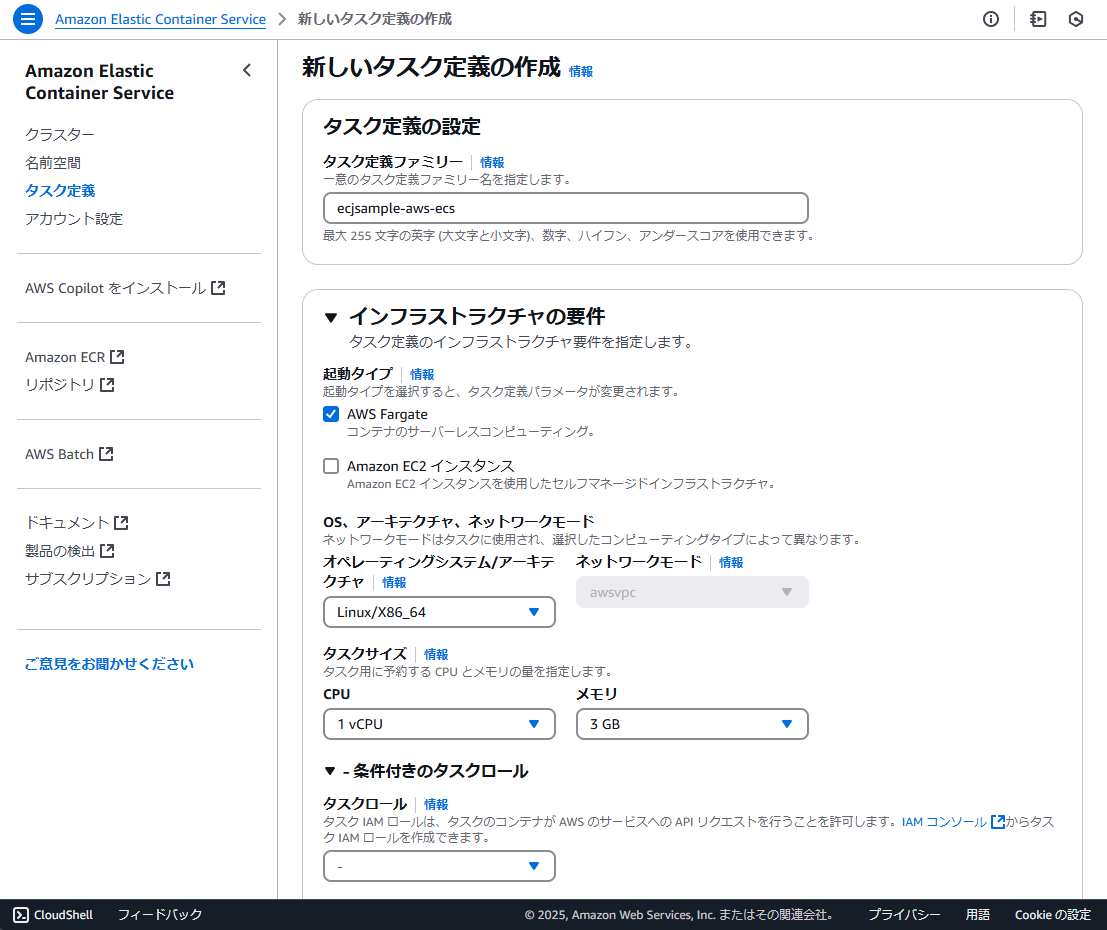The width and height of the screenshot is (1107, 930).
Task: Click external link icon beside リポジトリ
Action: [107, 384]
